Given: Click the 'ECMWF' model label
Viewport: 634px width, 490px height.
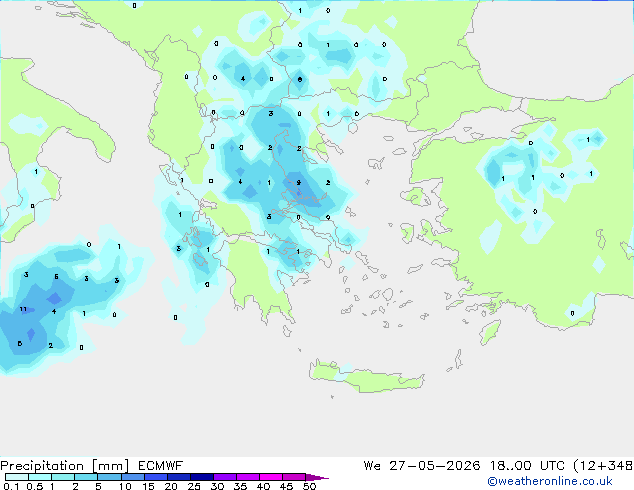Looking at the screenshot, I should 161,466.
